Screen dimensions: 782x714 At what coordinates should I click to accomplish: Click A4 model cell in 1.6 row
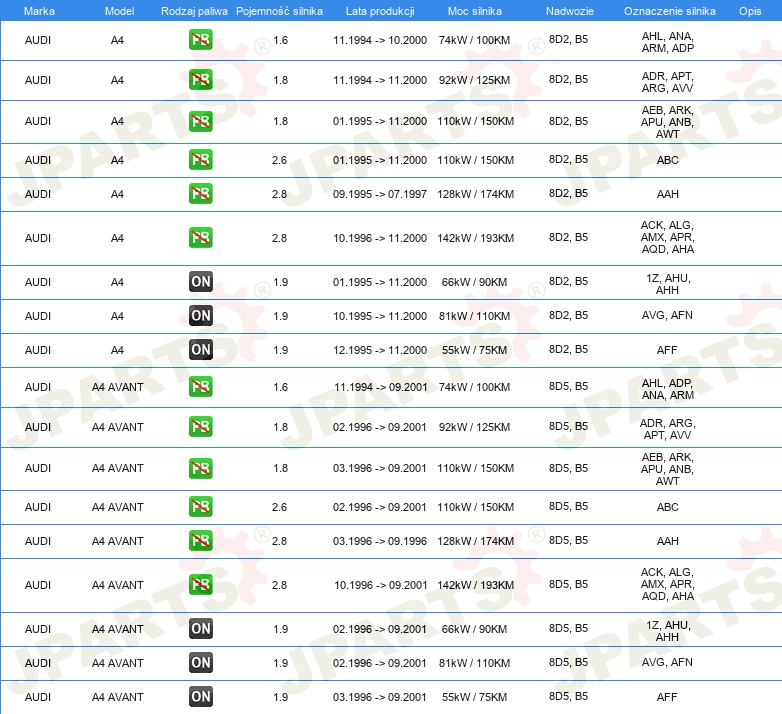coord(117,40)
